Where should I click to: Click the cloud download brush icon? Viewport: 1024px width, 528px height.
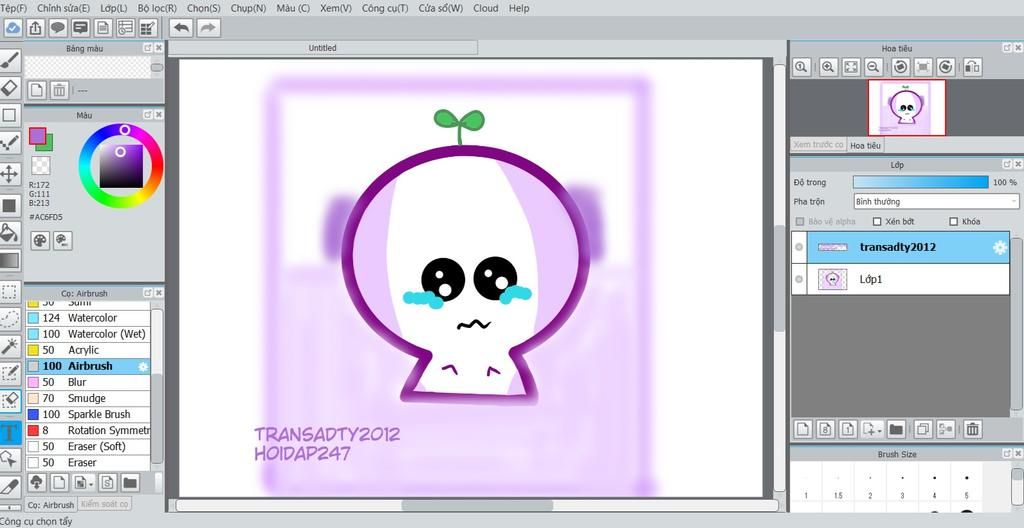(37, 483)
